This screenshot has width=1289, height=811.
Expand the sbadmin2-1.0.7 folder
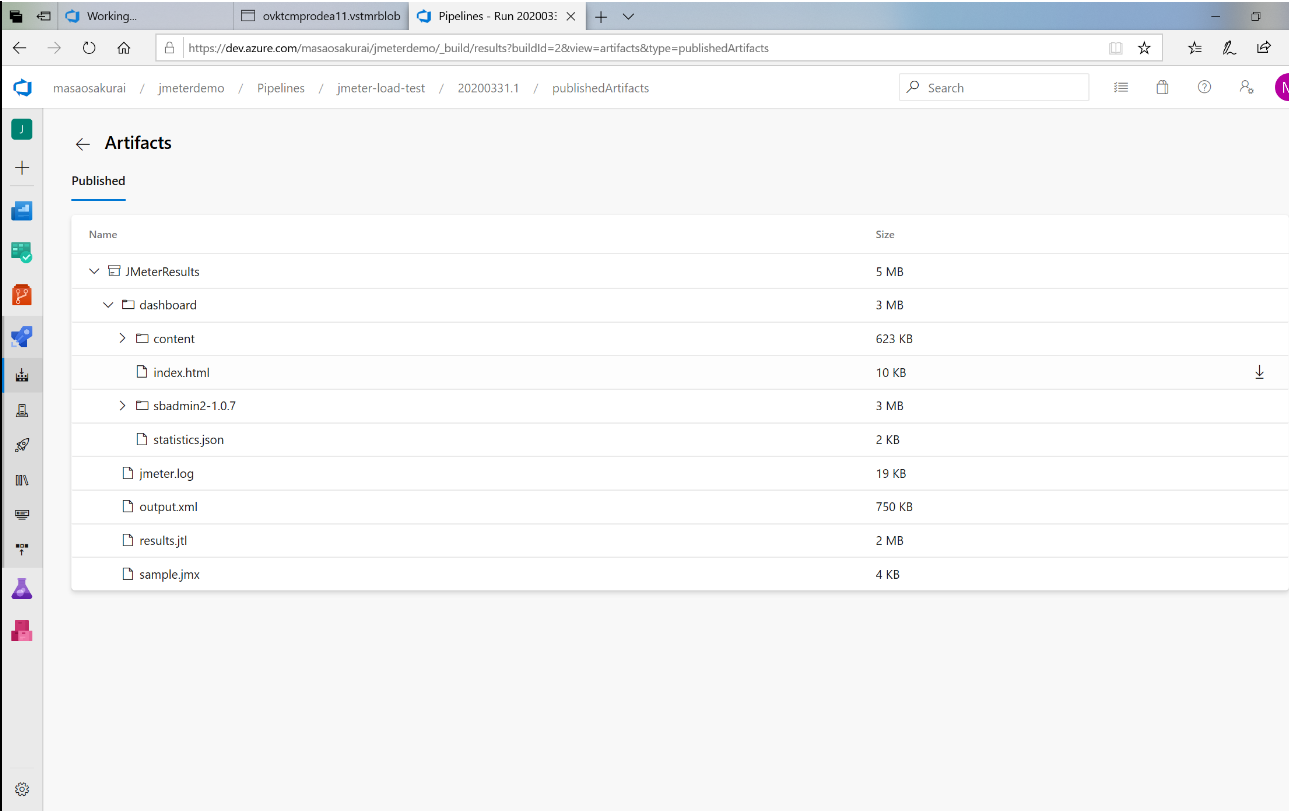pos(122,406)
